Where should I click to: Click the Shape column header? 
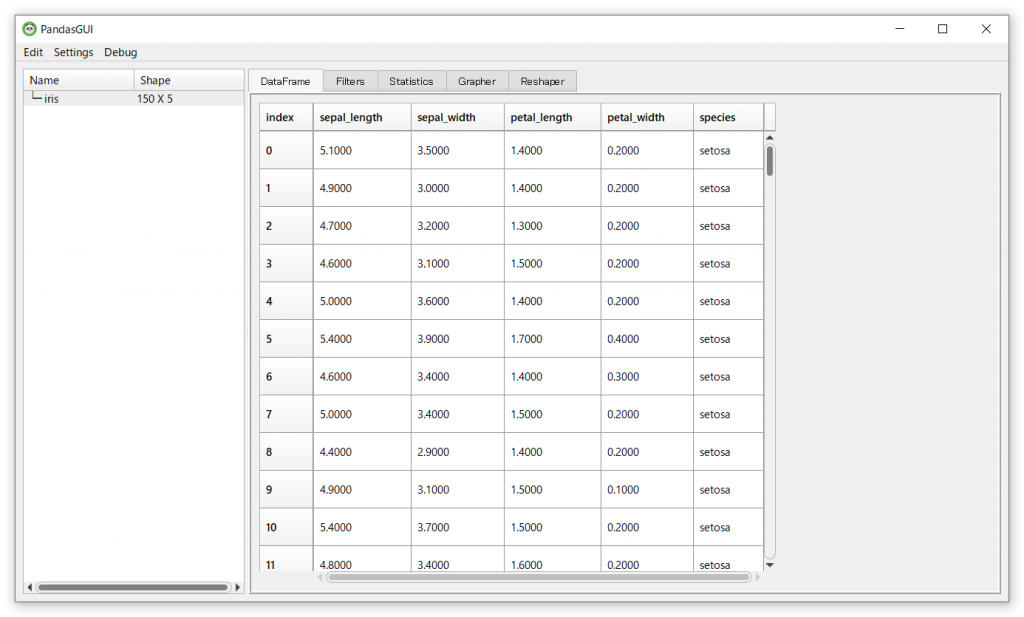pos(155,80)
